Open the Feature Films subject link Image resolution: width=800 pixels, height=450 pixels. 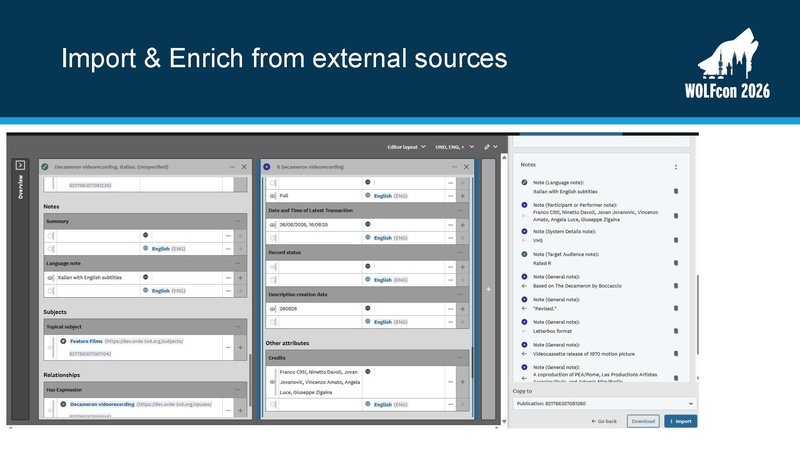pyautogui.click(x=86, y=341)
